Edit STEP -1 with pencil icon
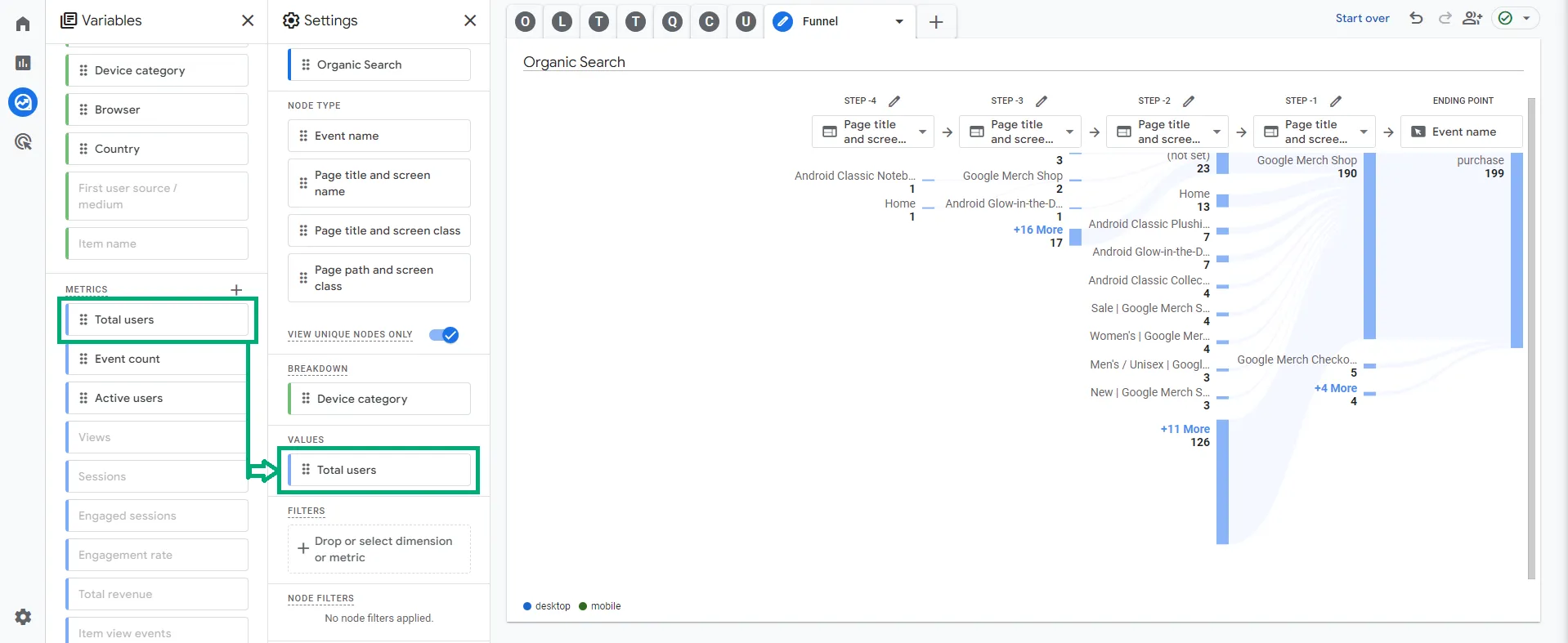The image size is (1568, 643). click(x=1336, y=101)
